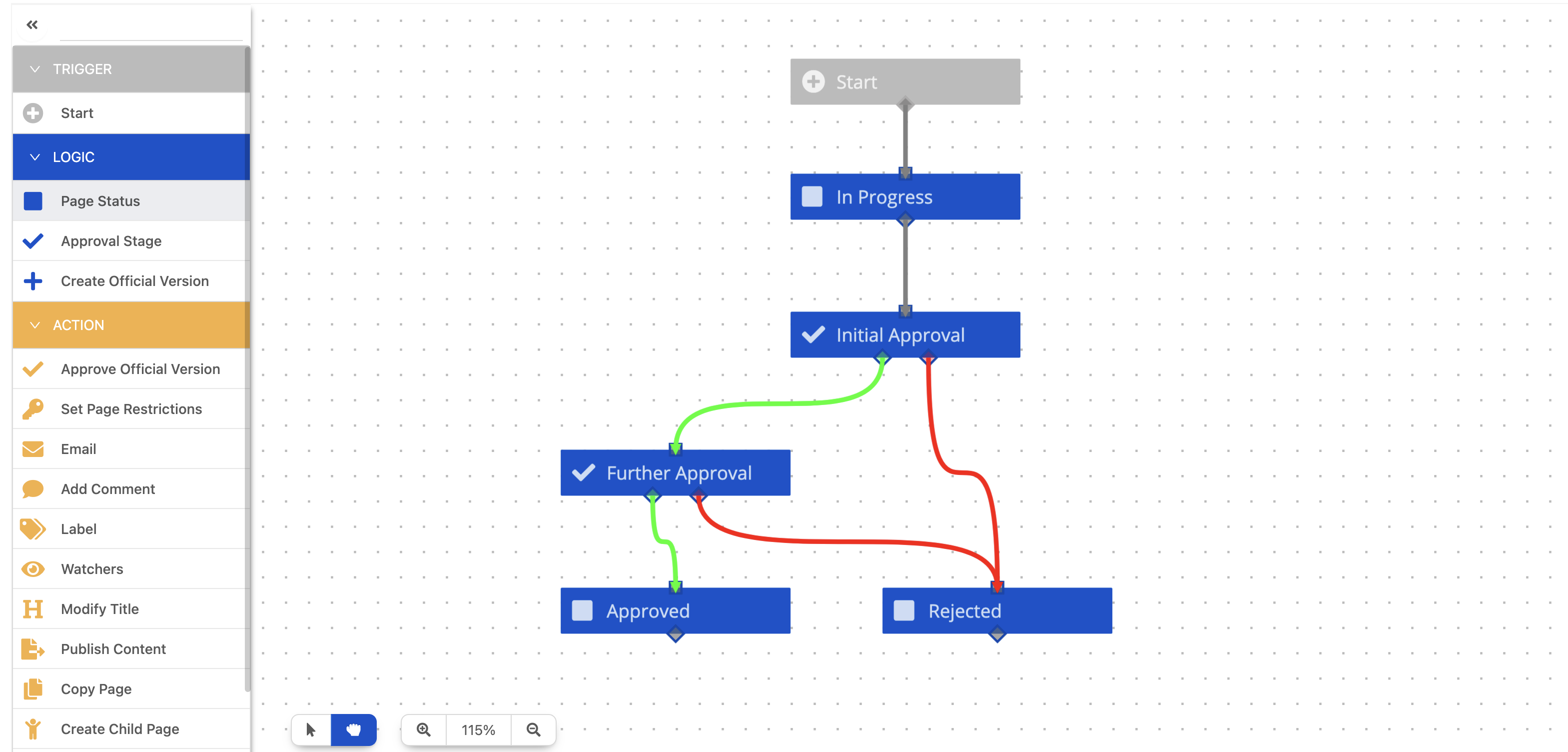Collapse the LOGIC section
The image size is (1568, 752).
34,157
